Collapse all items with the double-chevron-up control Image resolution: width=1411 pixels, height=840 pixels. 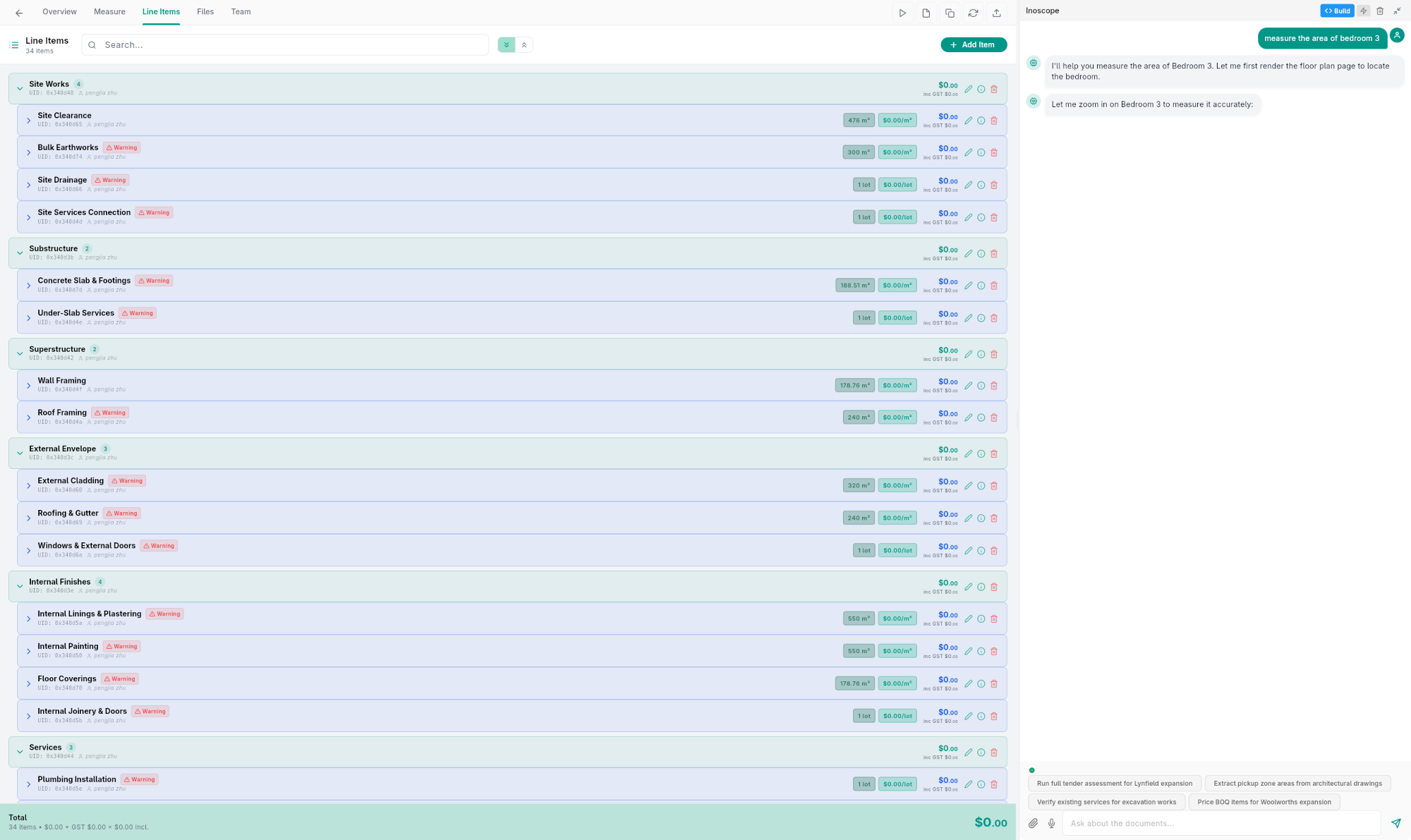point(524,44)
